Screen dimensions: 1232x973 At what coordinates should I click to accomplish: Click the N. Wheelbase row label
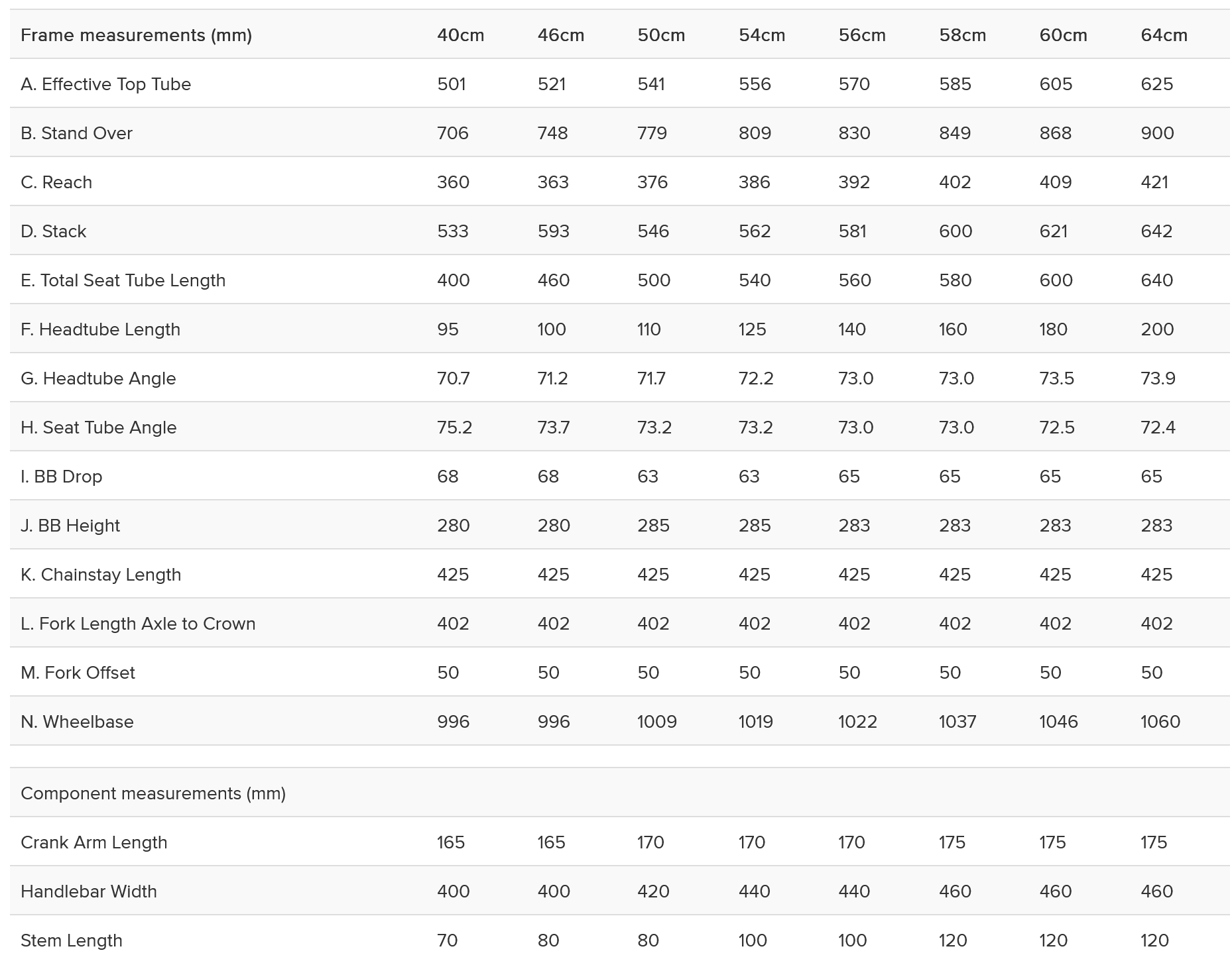[x=77, y=722]
